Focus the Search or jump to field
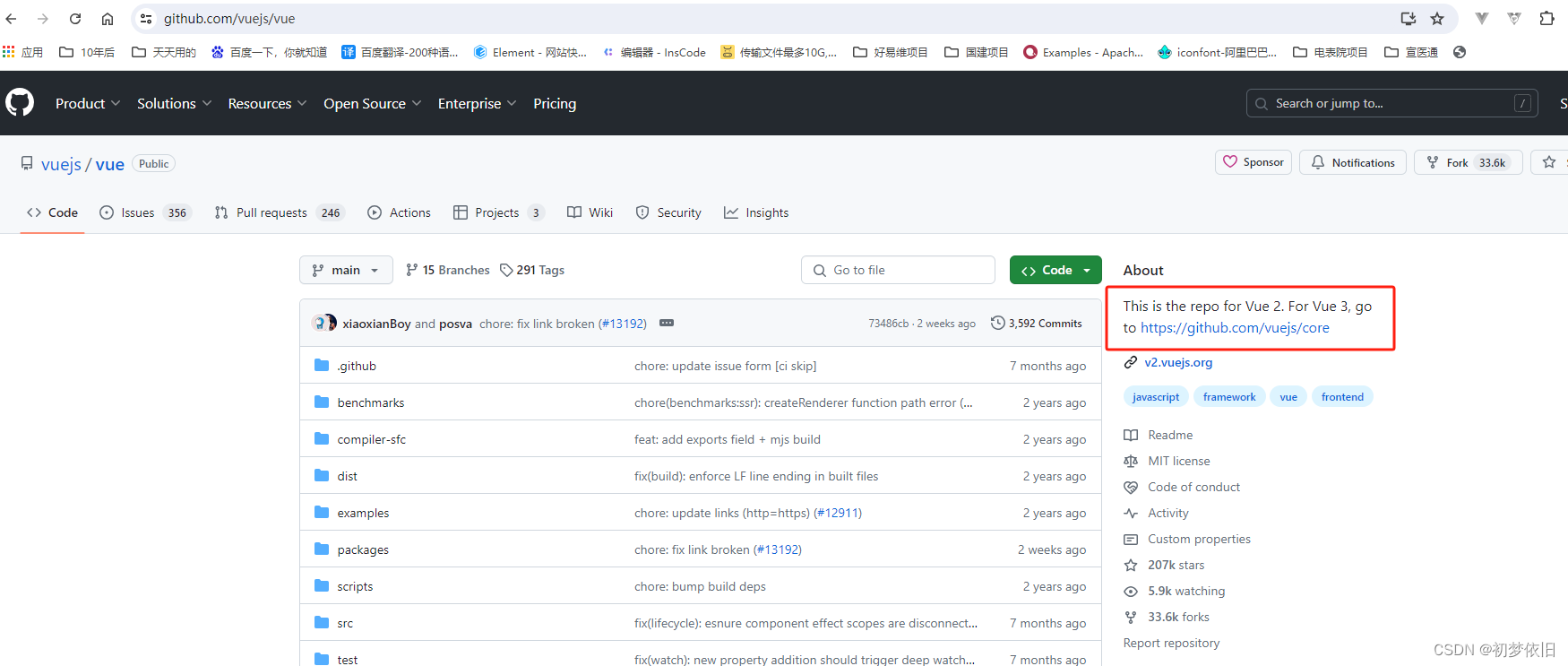The image size is (1568, 666). coord(1391,103)
